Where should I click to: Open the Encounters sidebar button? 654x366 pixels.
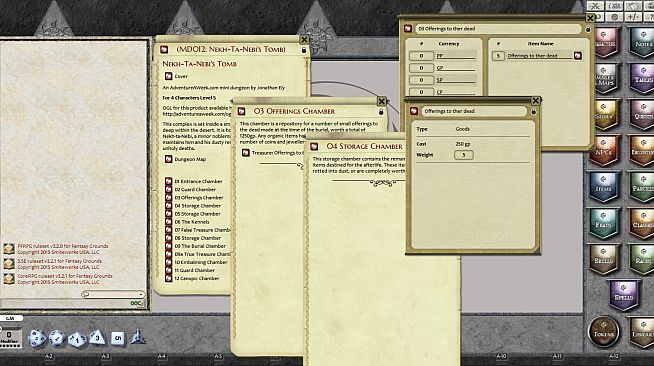642,150
